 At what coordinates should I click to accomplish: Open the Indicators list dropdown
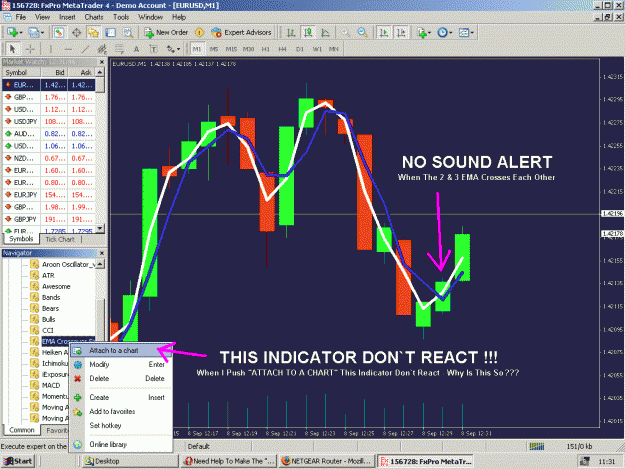(423, 33)
